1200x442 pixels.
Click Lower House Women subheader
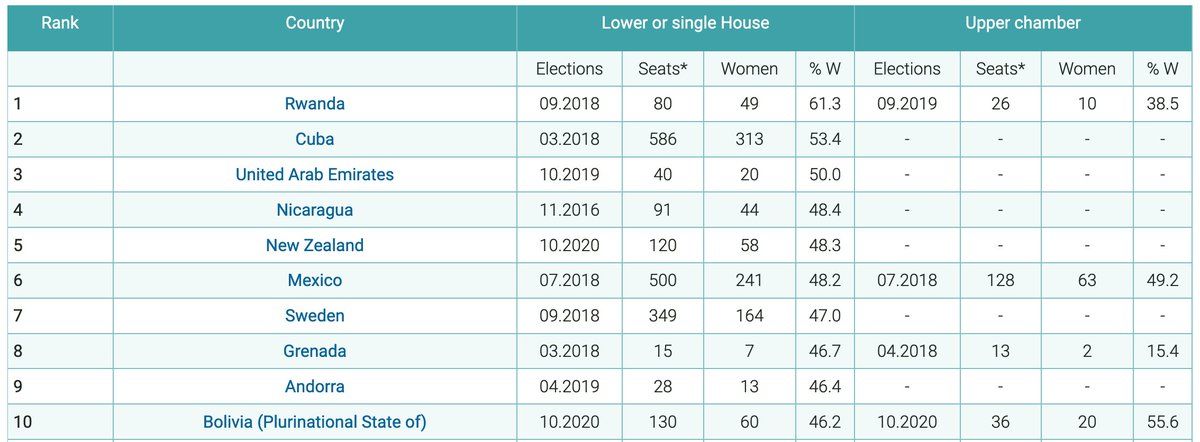pos(749,69)
